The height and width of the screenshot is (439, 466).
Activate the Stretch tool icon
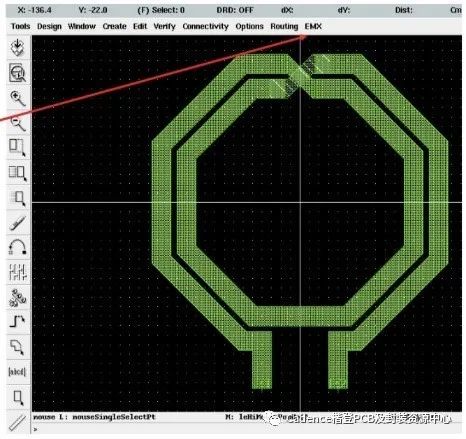click(x=17, y=148)
